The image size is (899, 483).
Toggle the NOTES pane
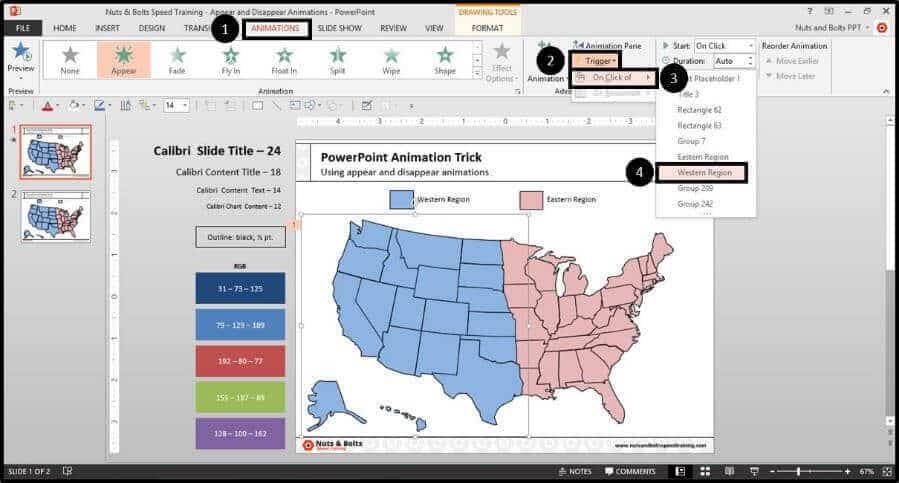coord(575,471)
